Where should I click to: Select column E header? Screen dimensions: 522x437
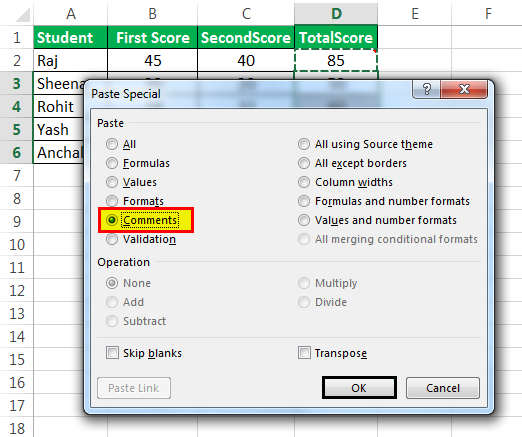[415, 14]
